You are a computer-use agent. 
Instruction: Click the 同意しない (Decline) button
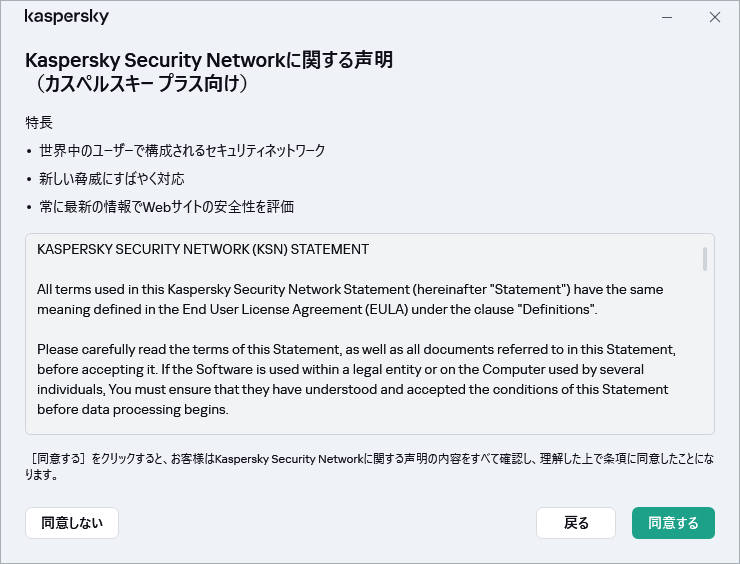pos(72,523)
